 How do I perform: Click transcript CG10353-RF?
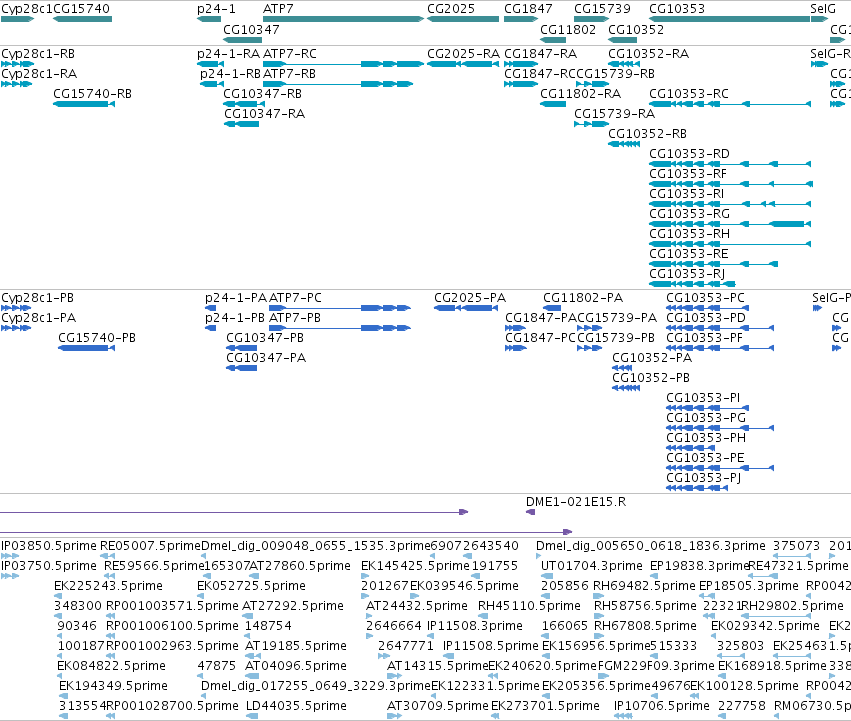[731, 184]
